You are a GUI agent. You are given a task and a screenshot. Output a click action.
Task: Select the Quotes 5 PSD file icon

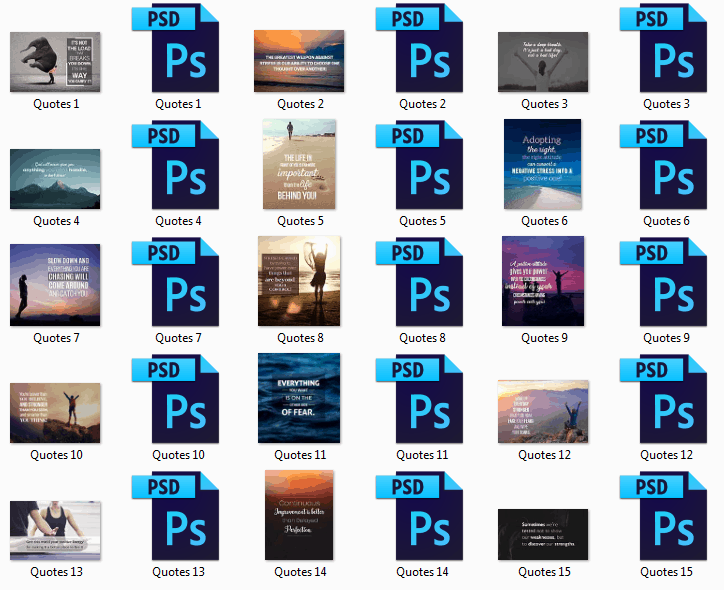[419, 165]
